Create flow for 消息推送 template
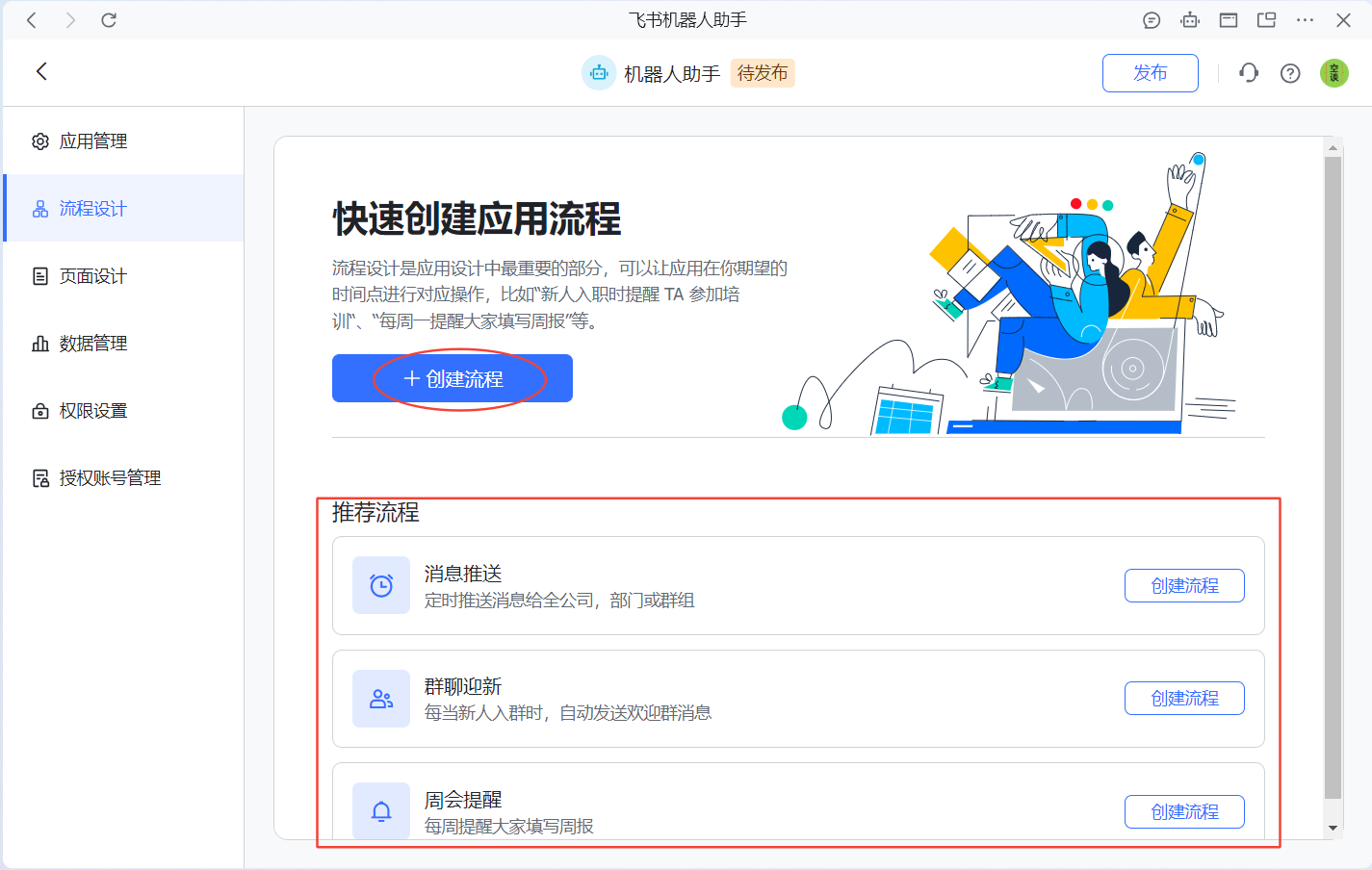This screenshot has width=1372, height=870. [1184, 585]
